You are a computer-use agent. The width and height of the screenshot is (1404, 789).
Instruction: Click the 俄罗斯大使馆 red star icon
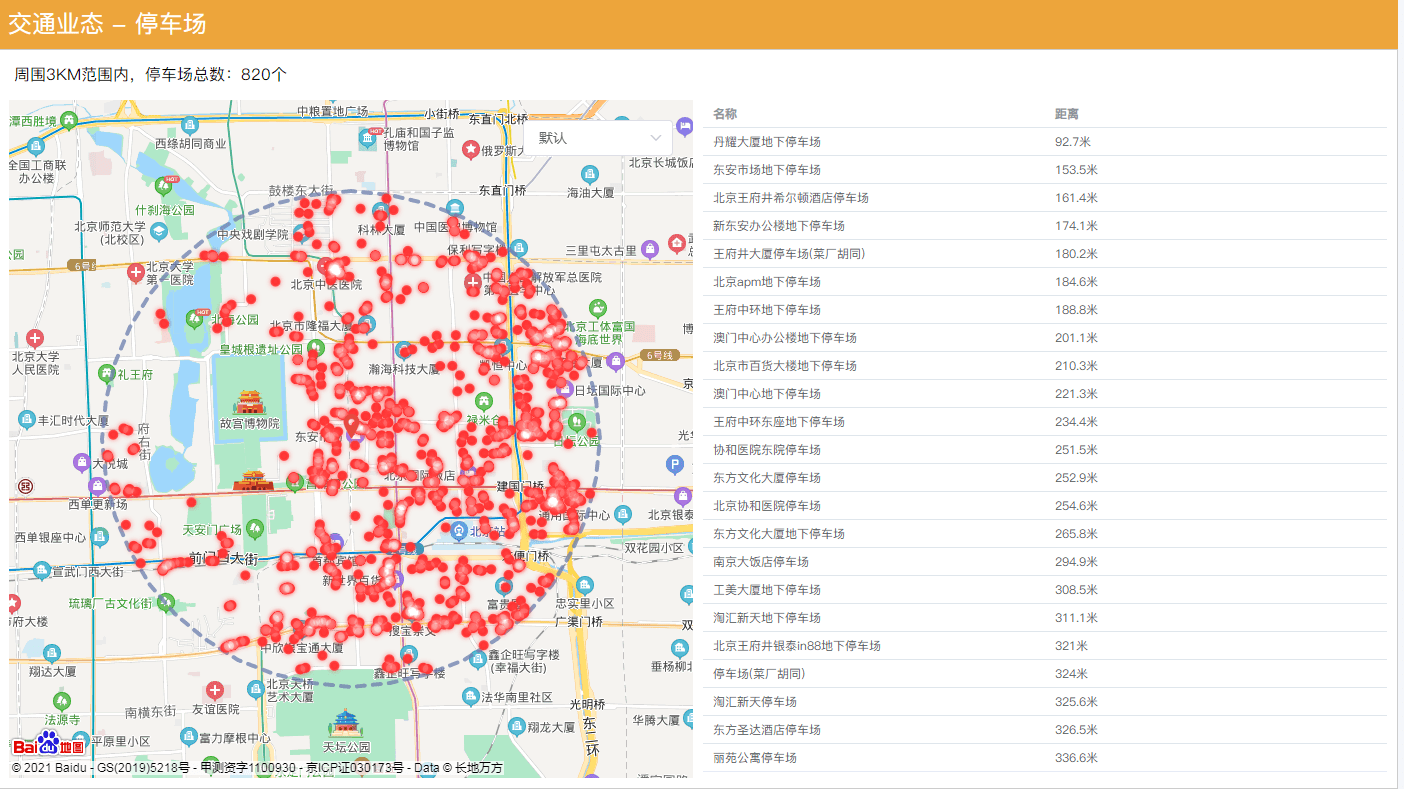click(471, 150)
